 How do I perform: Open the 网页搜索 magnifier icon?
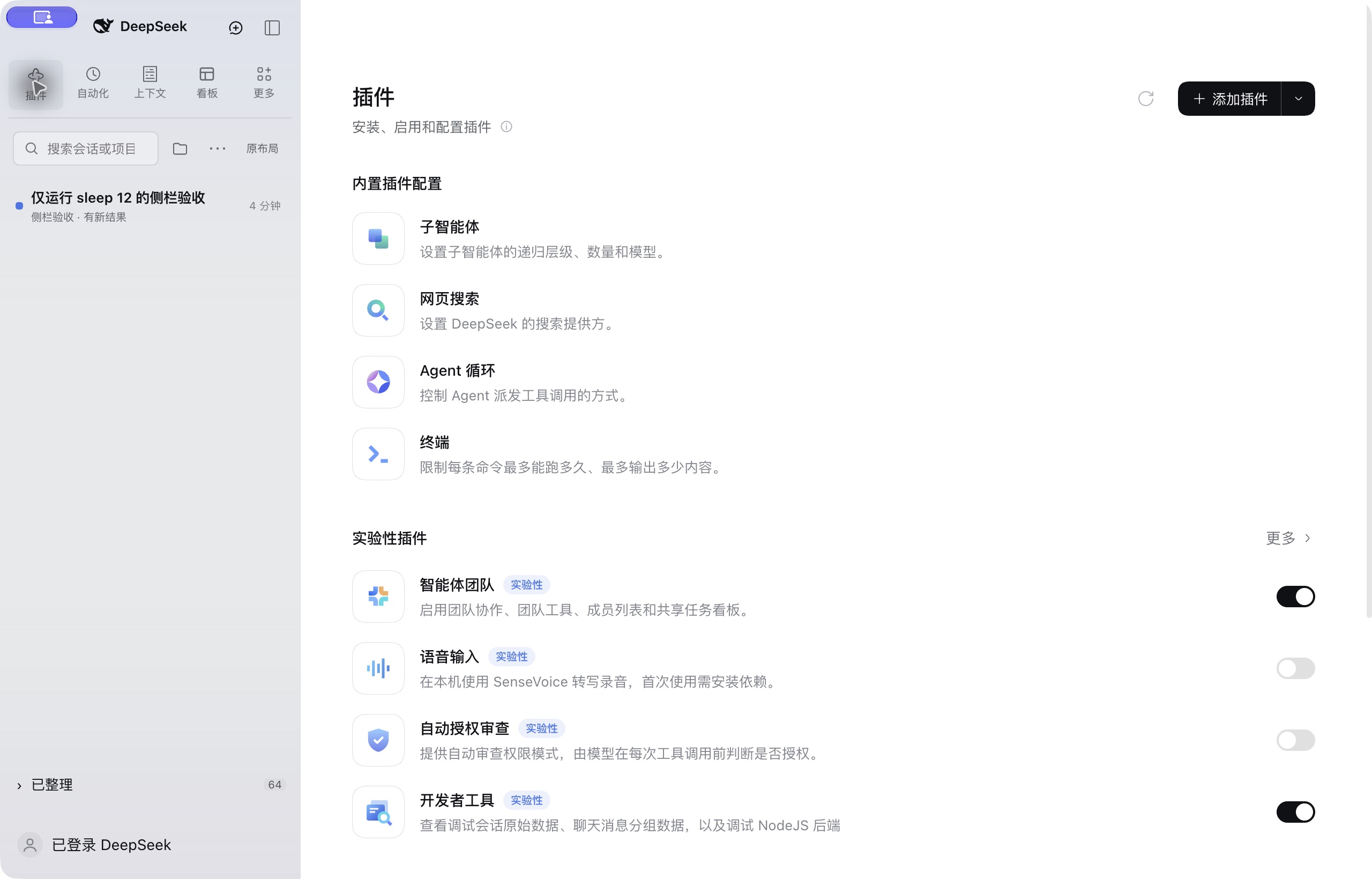[378, 310]
